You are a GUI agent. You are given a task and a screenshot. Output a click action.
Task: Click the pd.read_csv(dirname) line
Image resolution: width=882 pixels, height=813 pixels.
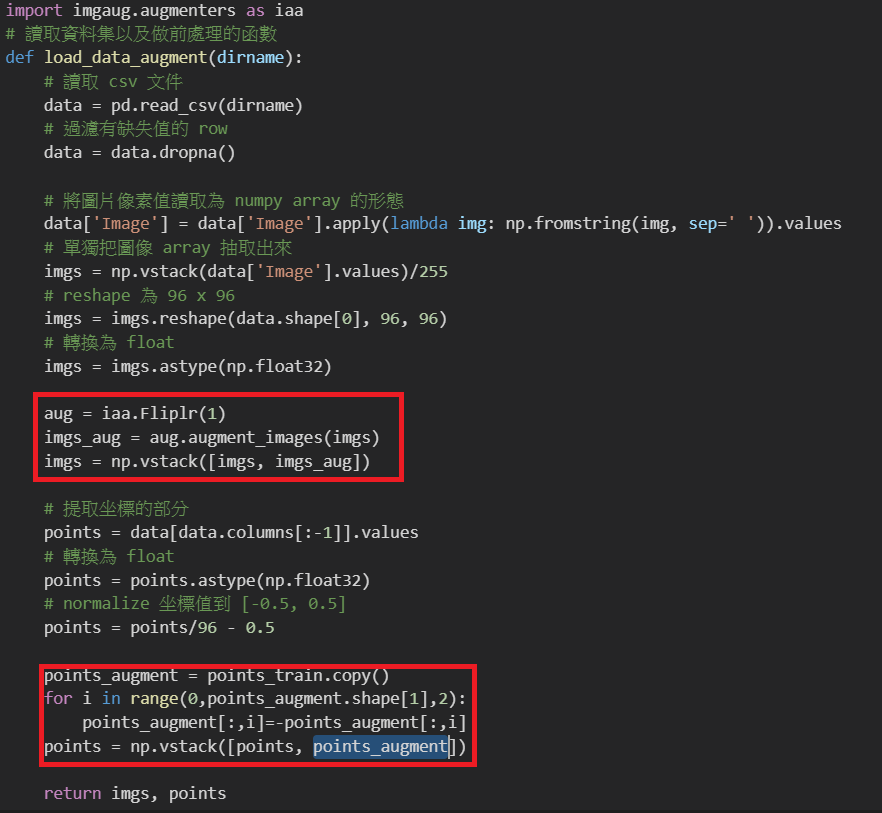pos(173,105)
